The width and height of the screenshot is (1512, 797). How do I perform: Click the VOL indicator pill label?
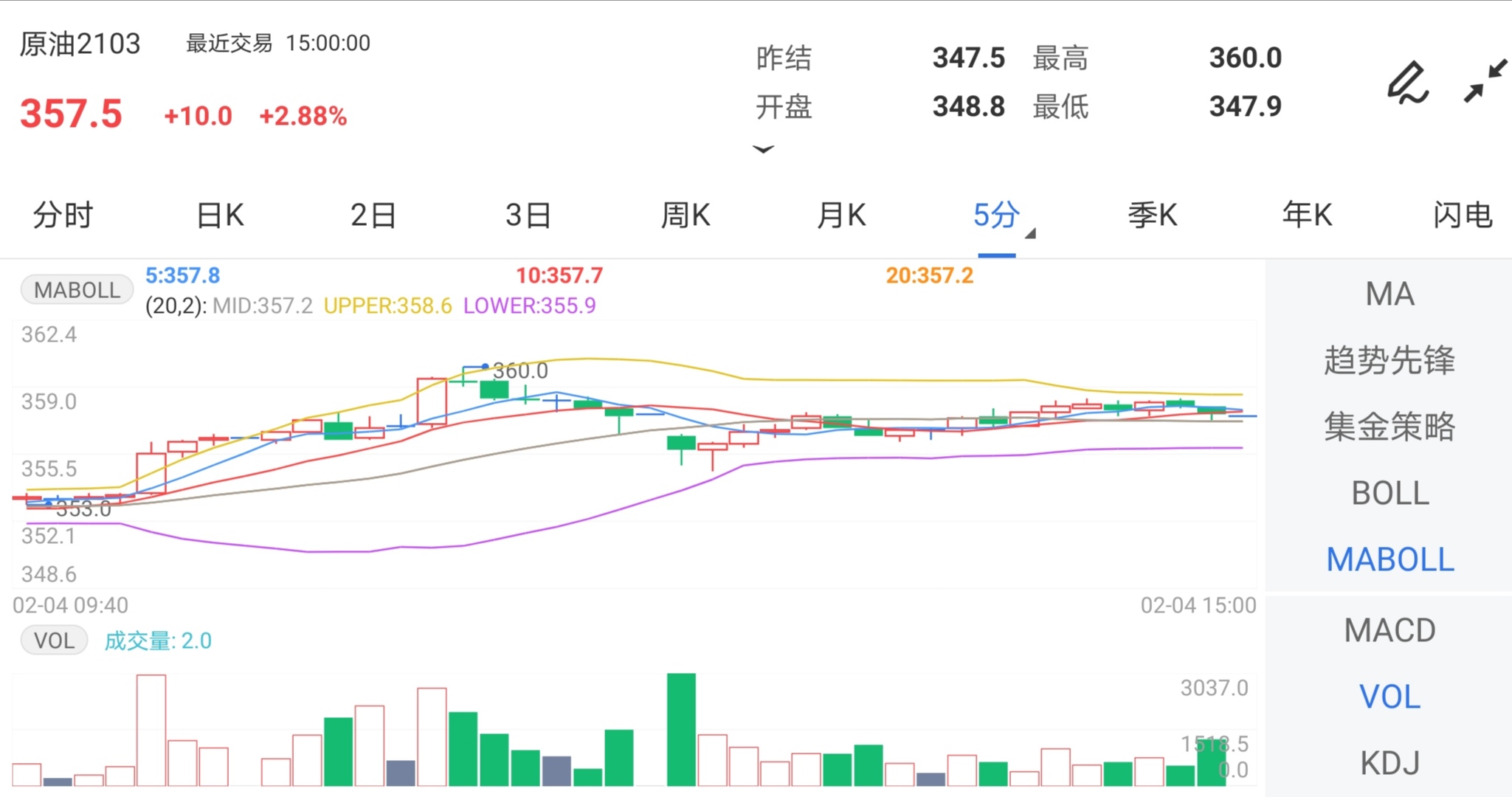[54, 640]
